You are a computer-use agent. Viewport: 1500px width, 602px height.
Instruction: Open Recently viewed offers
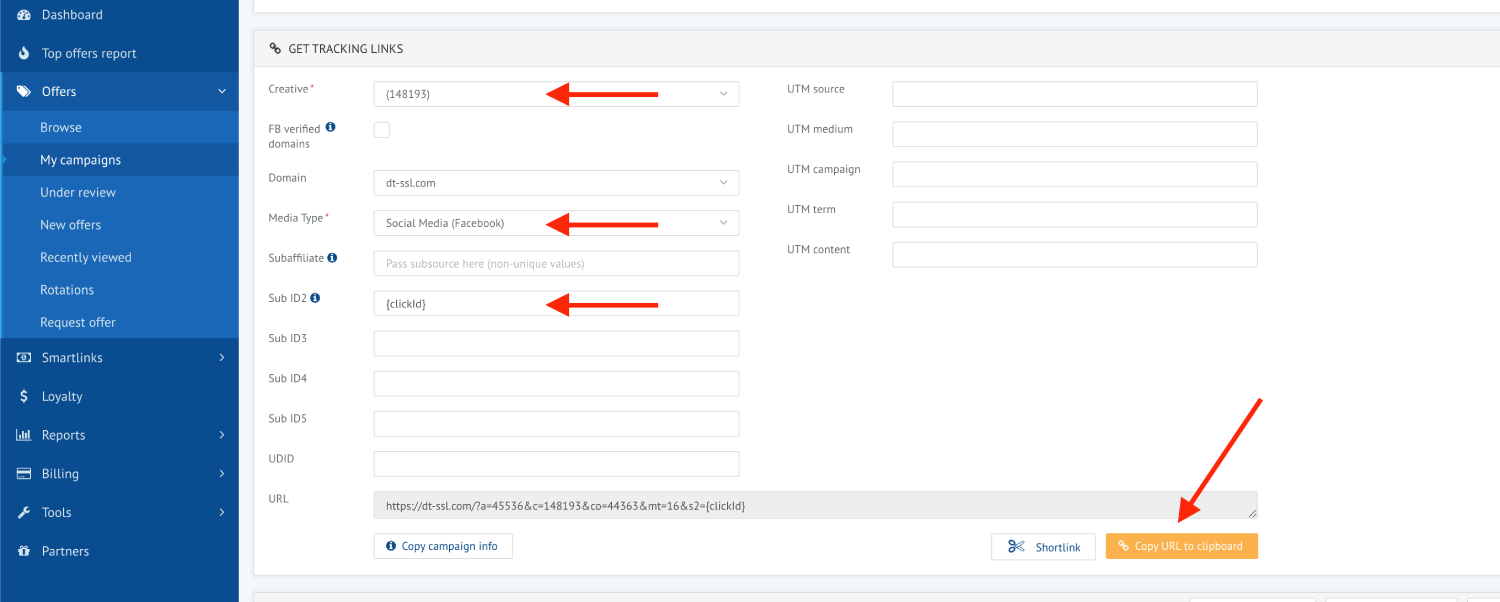86,257
